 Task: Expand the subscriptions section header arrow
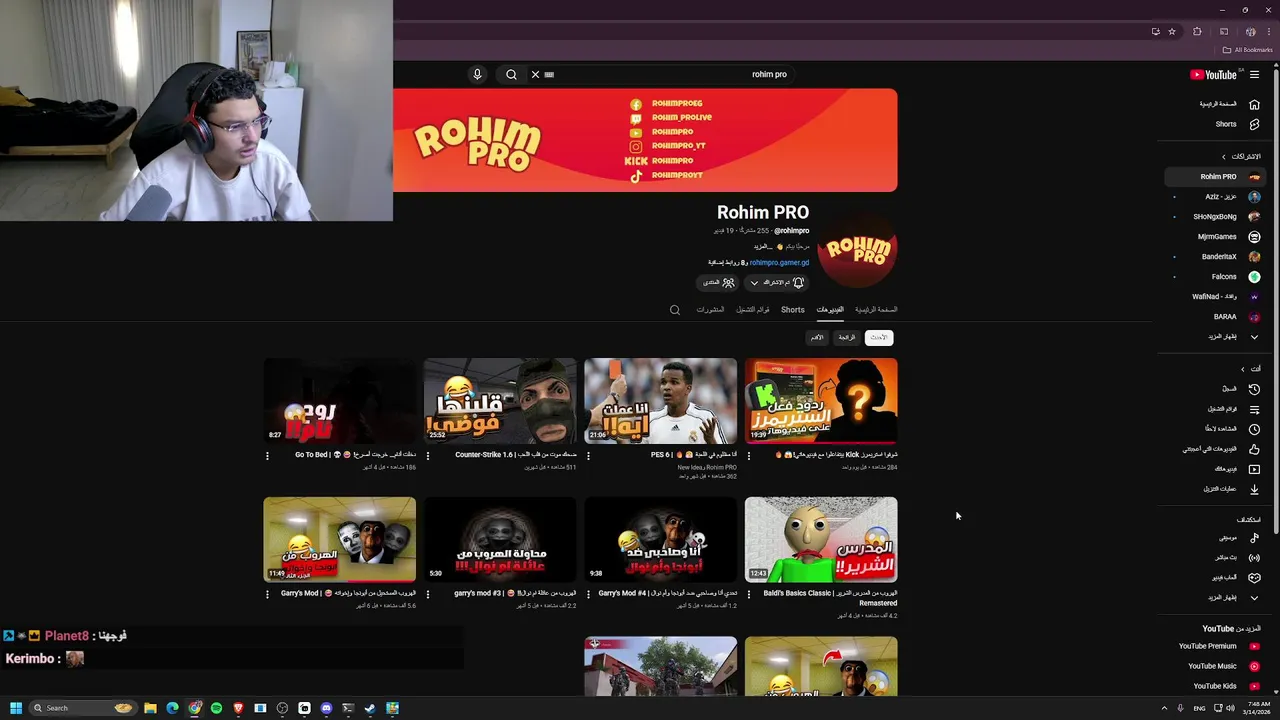(1223, 156)
